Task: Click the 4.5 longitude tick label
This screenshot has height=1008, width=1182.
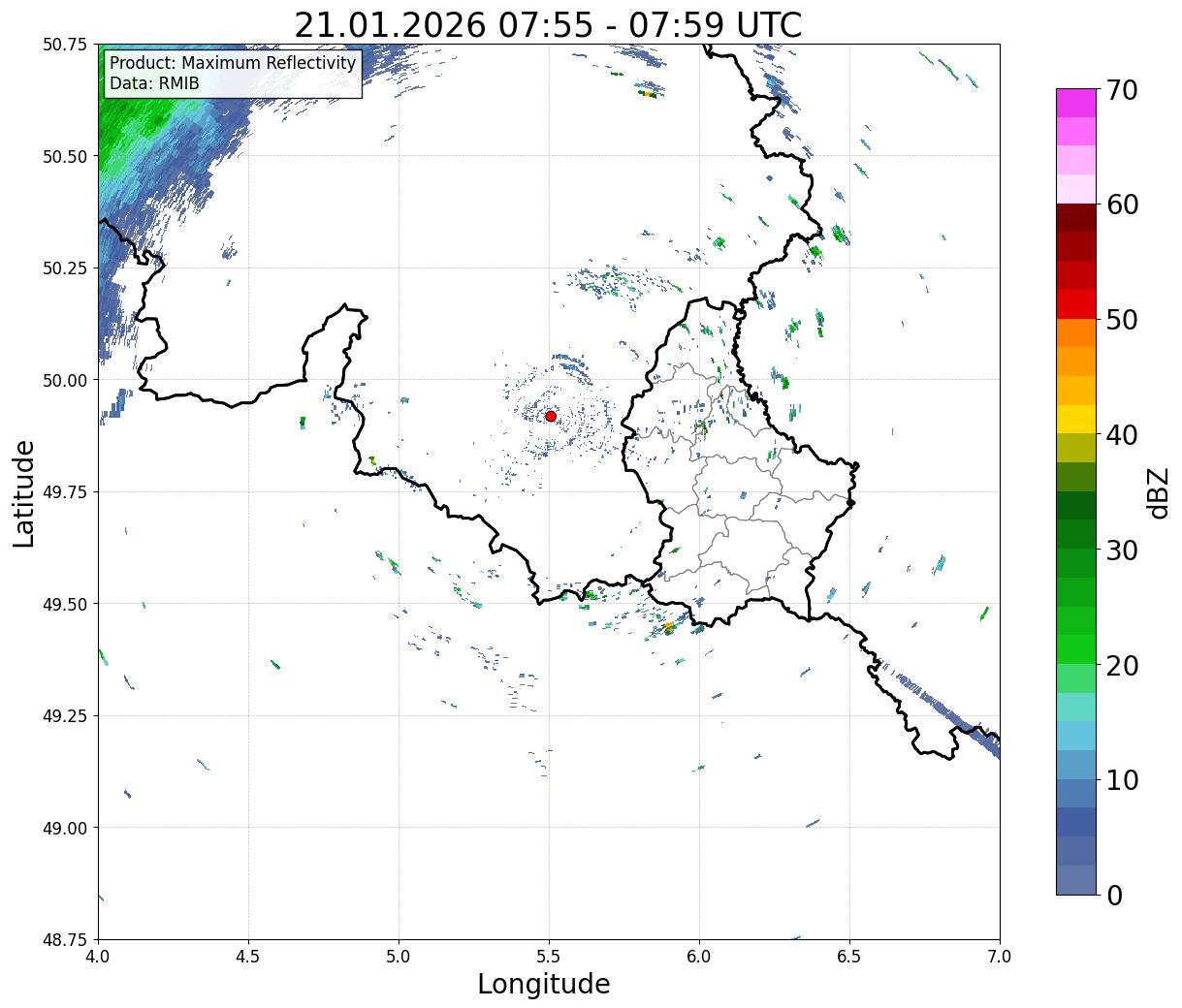Action: pyautogui.click(x=248, y=956)
